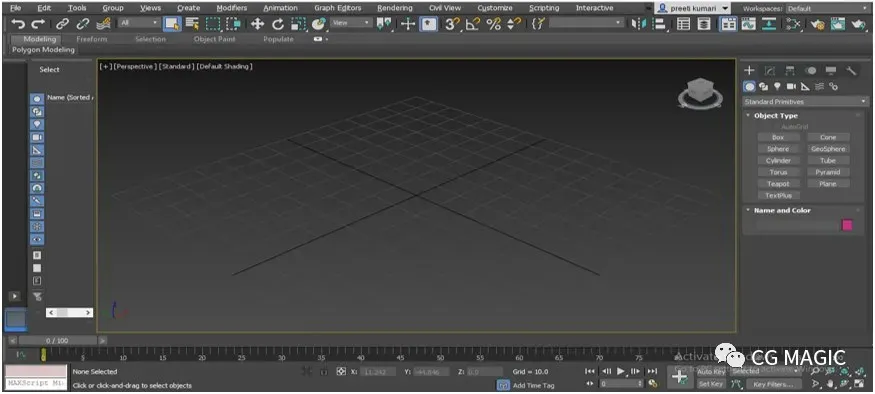This screenshot has height=394, width=875.
Task: Activate the Select Object tool
Action: pos(171,24)
